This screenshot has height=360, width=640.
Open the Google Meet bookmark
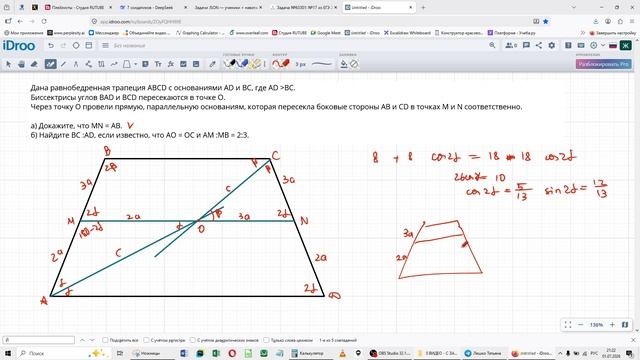coord(325,33)
